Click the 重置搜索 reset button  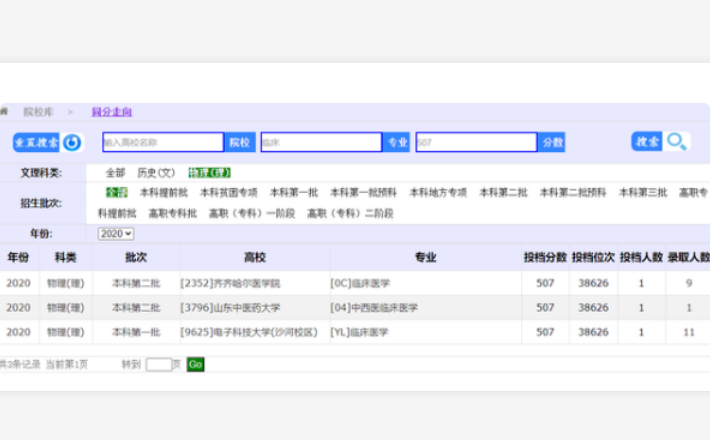pyautogui.click(x=36, y=143)
